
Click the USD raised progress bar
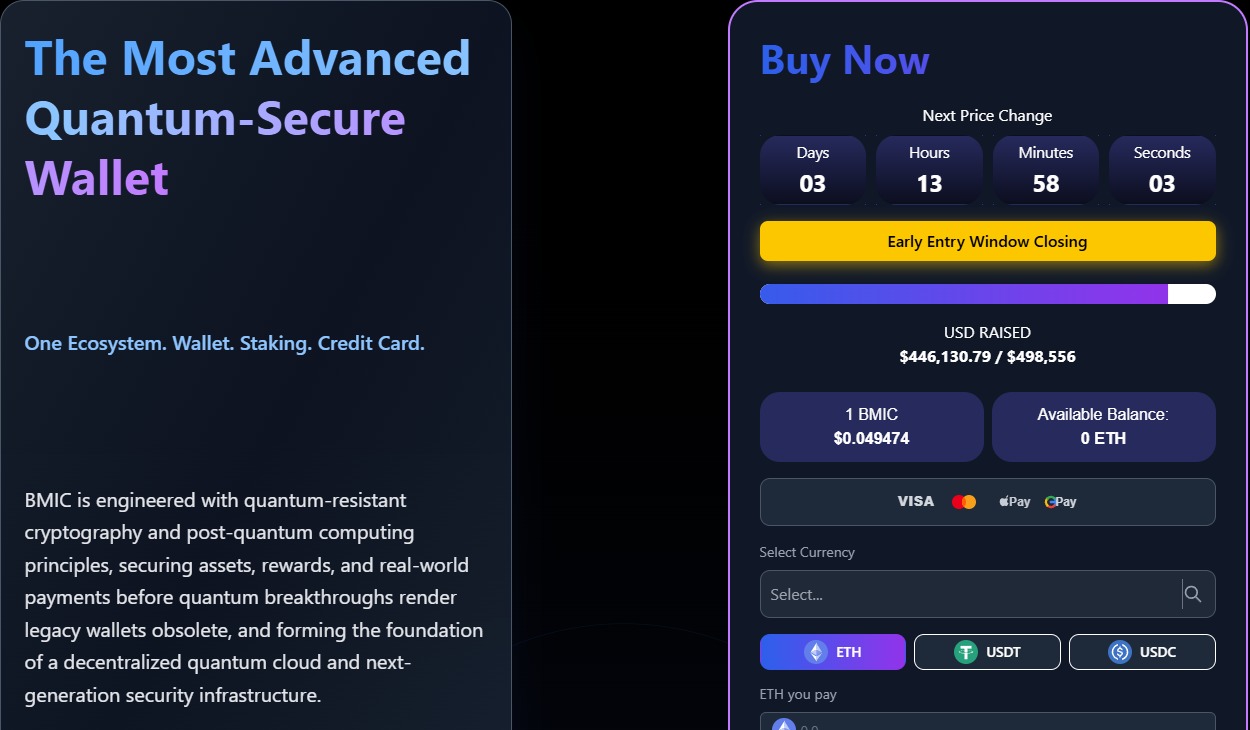(987, 294)
